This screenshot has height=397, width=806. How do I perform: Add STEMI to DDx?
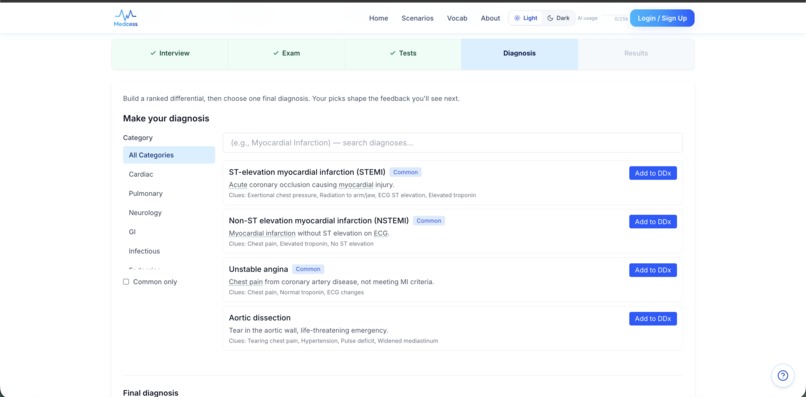coord(653,173)
